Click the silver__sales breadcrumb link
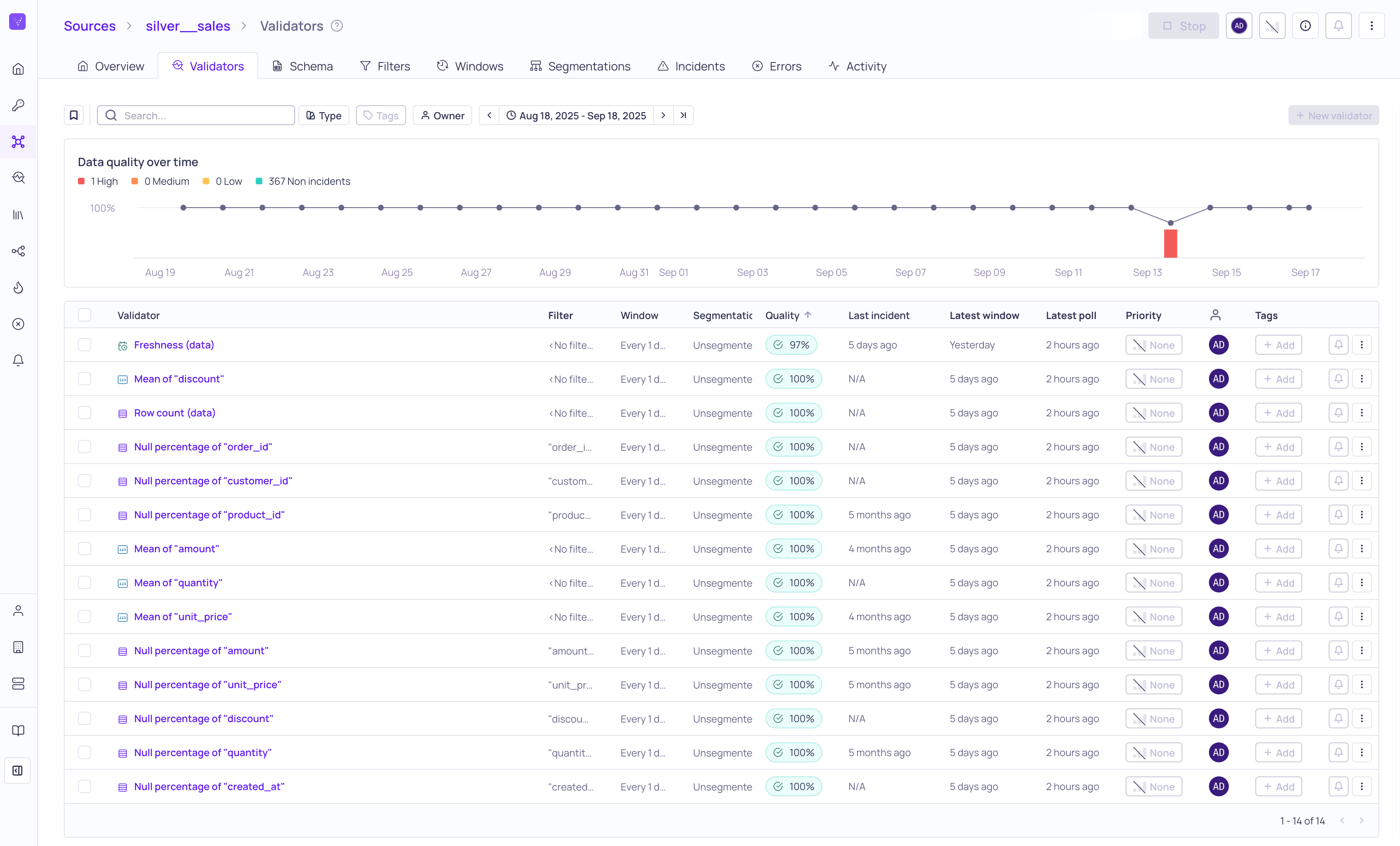The width and height of the screenshot is (1400, 846). [x=187, y=26]
